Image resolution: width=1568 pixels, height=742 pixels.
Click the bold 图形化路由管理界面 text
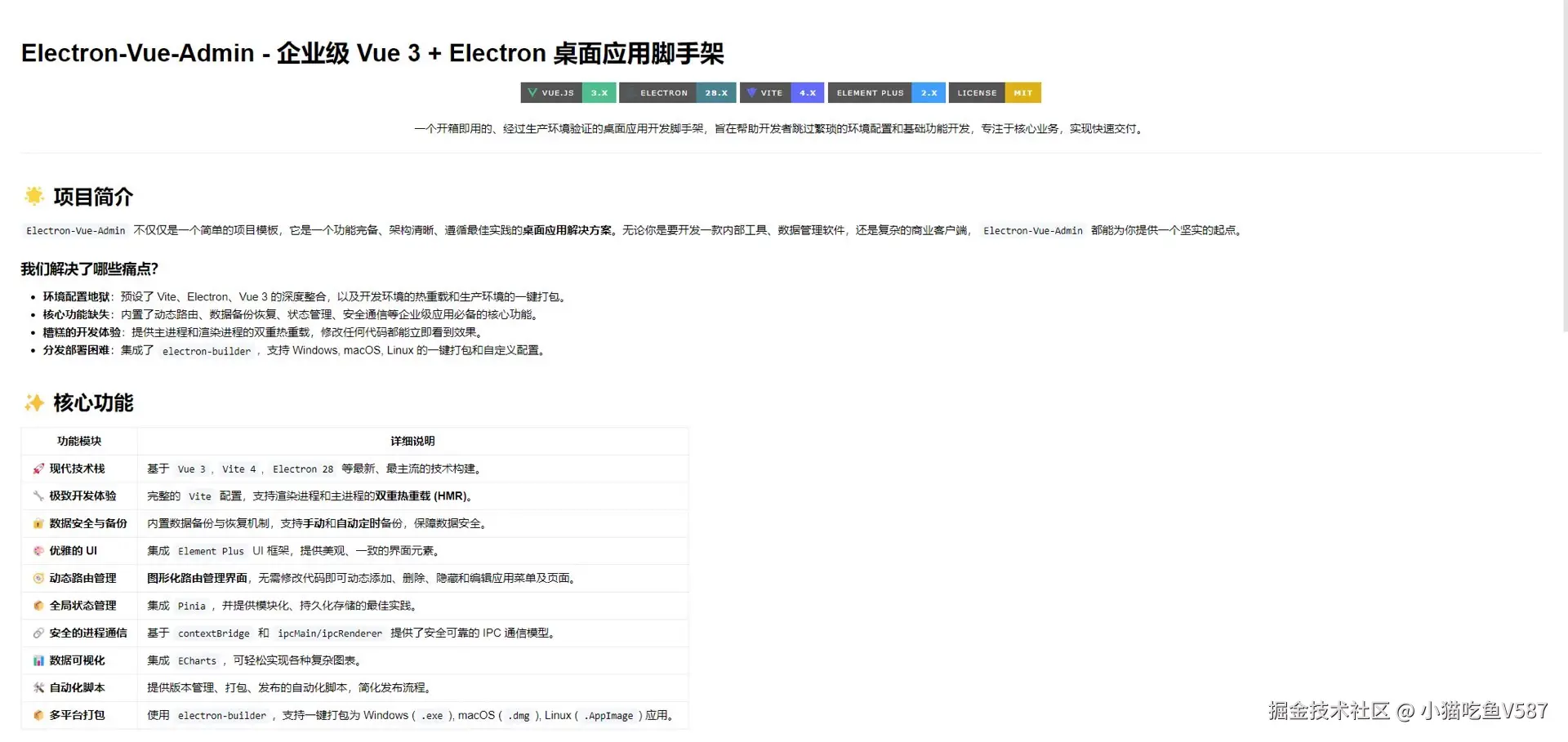[197, 578]
